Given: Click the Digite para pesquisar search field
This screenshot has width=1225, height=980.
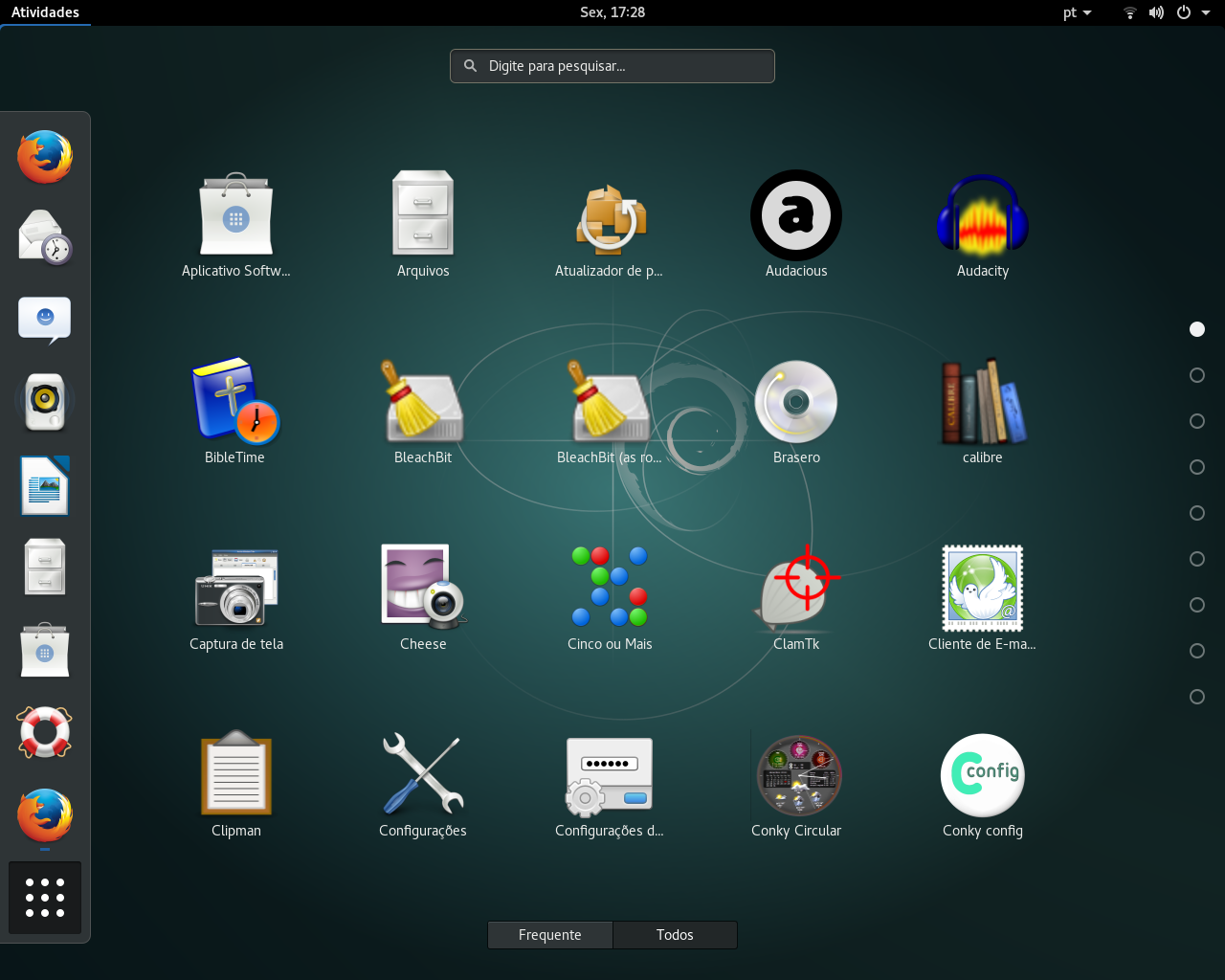Looking at the screenshot, I should pyautogui.click(x=612, y=66).
